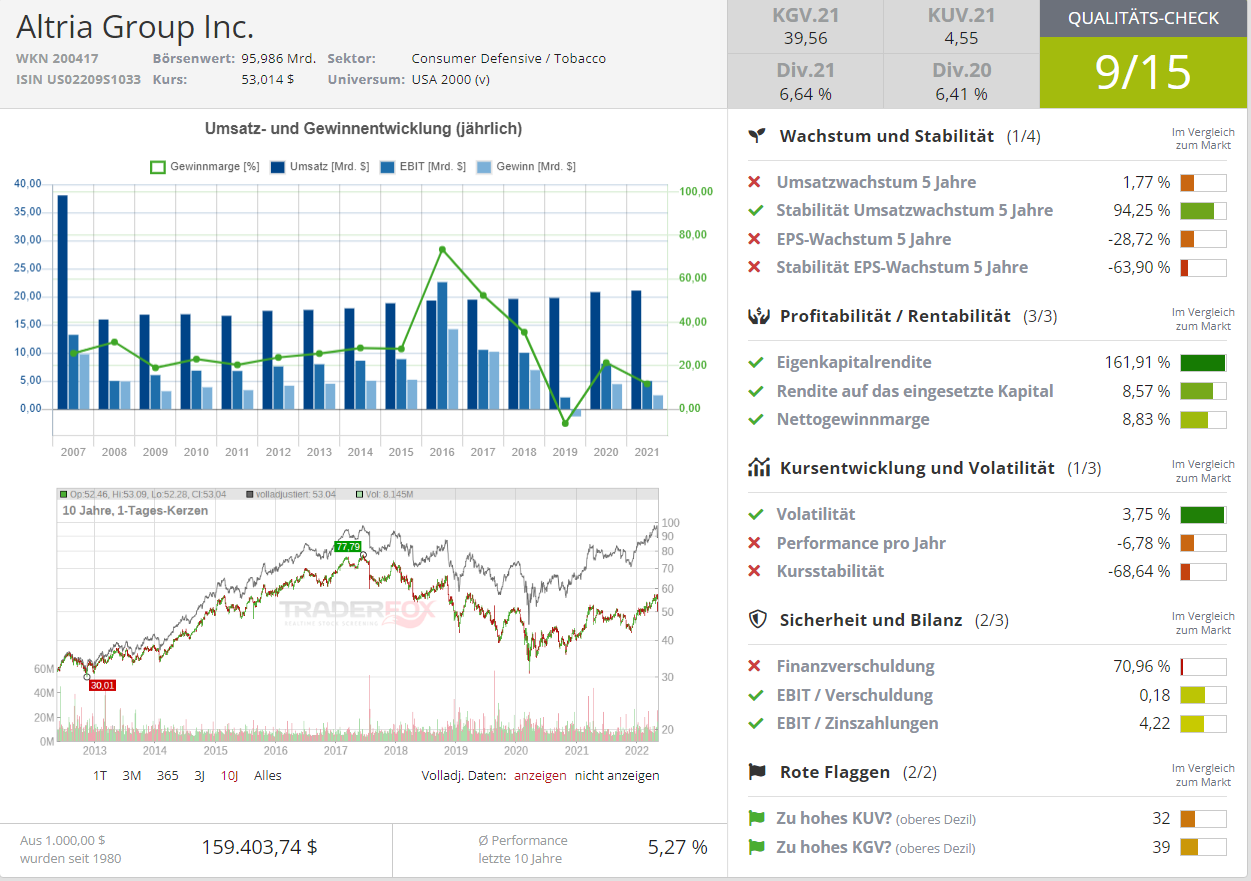Screen dimensions: 1251x881
Task: Select the 10J chart timeframe
Action: (229, 775)
